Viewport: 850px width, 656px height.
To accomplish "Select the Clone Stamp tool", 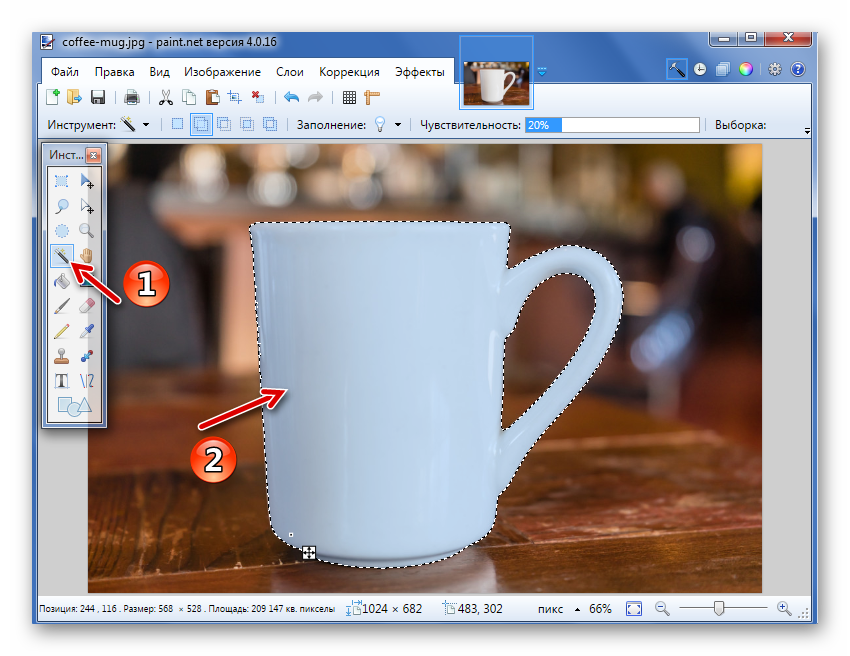I will tap(62, 355).
